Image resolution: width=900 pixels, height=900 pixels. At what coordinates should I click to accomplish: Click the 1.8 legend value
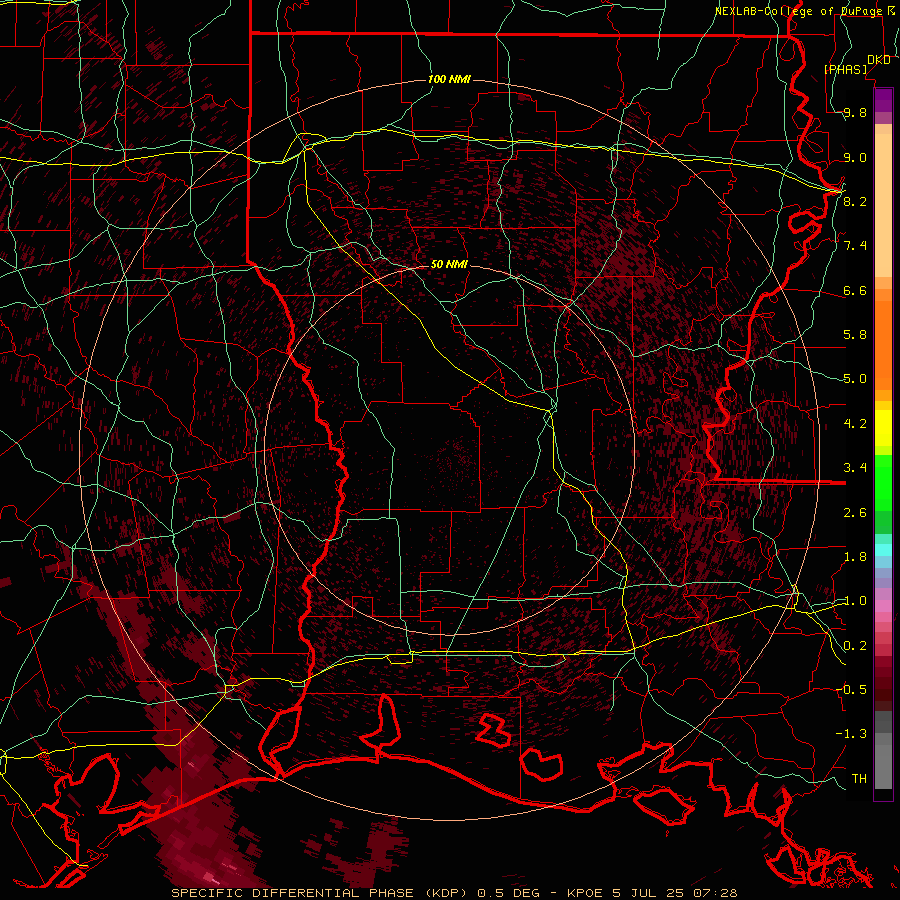[x=855, y=557]
